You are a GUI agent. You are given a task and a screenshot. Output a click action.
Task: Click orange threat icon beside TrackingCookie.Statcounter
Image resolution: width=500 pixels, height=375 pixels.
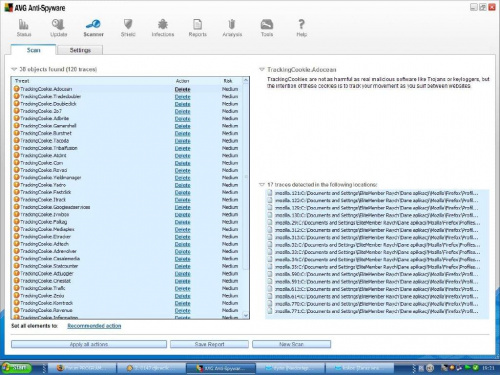click(x=16, y=266)
